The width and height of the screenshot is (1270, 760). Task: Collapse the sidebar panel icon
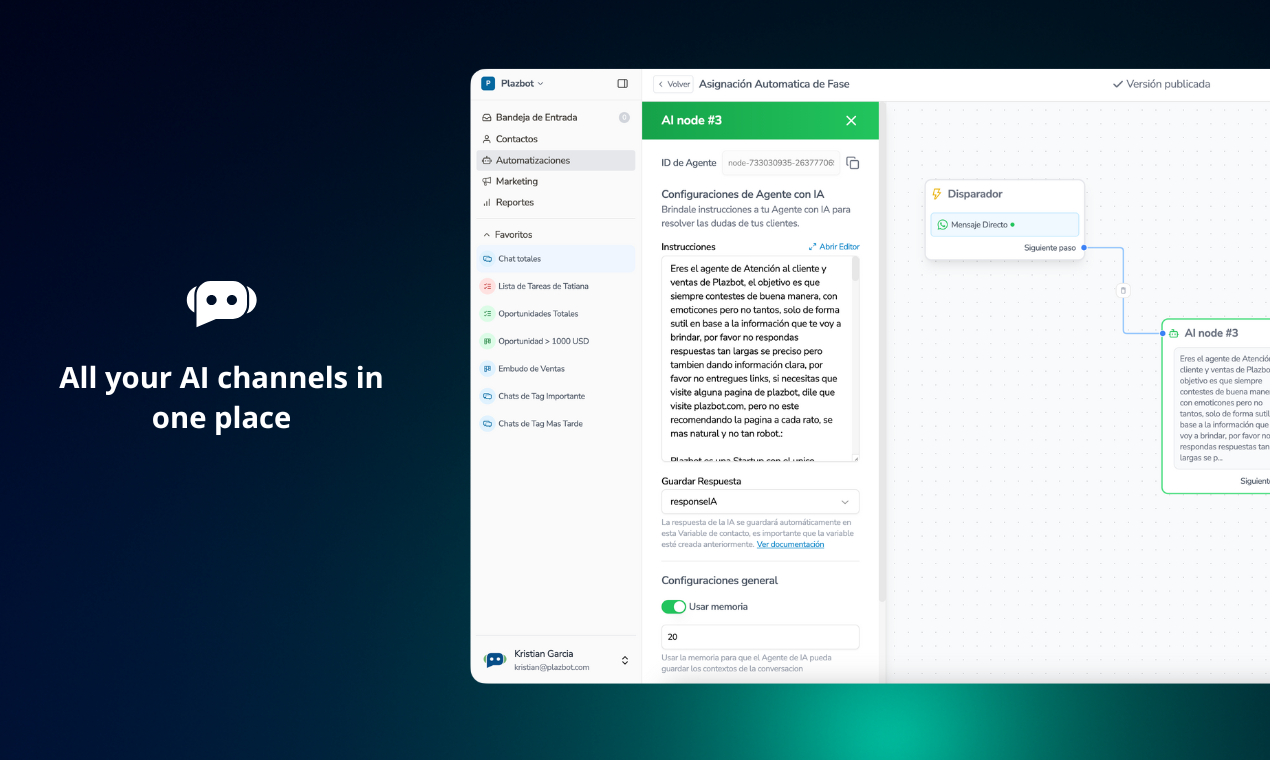pos(623,84)
